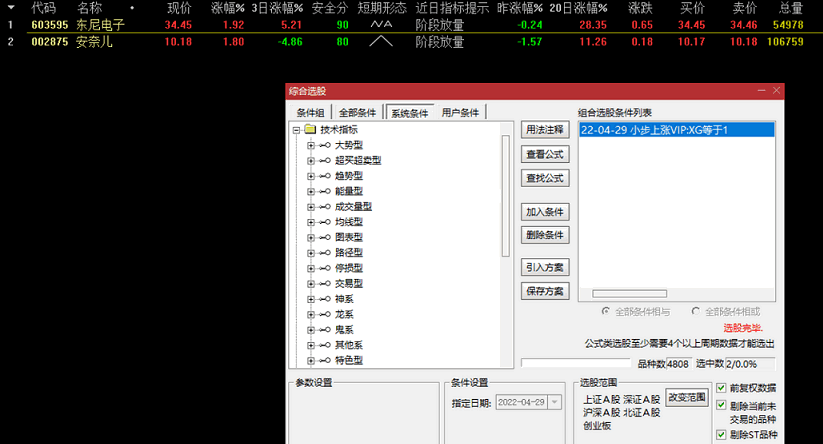Click the short-term pattern icon for 安奈儿
The width and height of the screenshot is (823, 444).
pyautogui.click(x=381, y=41)
